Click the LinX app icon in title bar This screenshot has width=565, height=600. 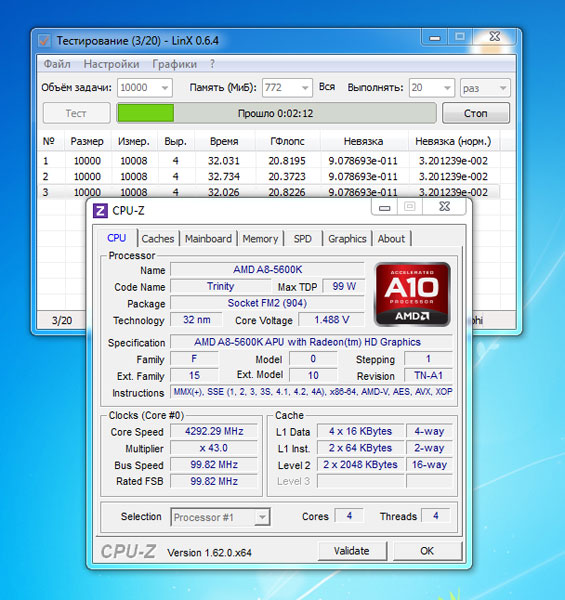44,40
